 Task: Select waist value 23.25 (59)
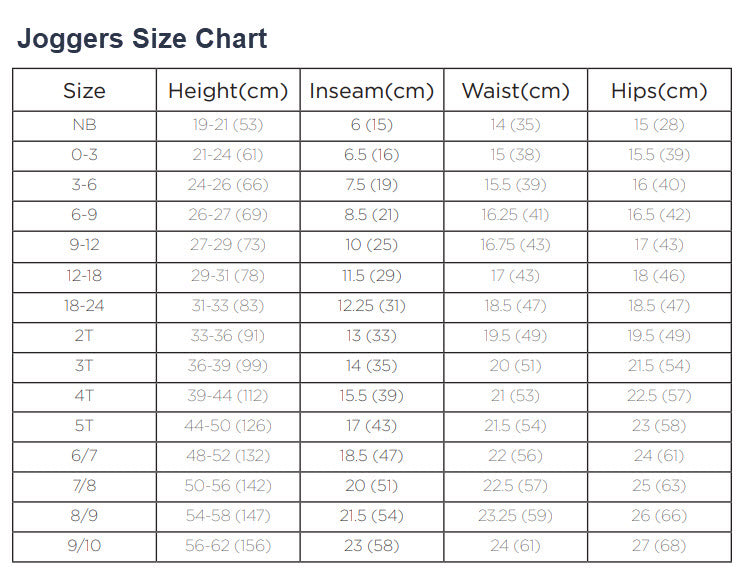tap(515, 516)
